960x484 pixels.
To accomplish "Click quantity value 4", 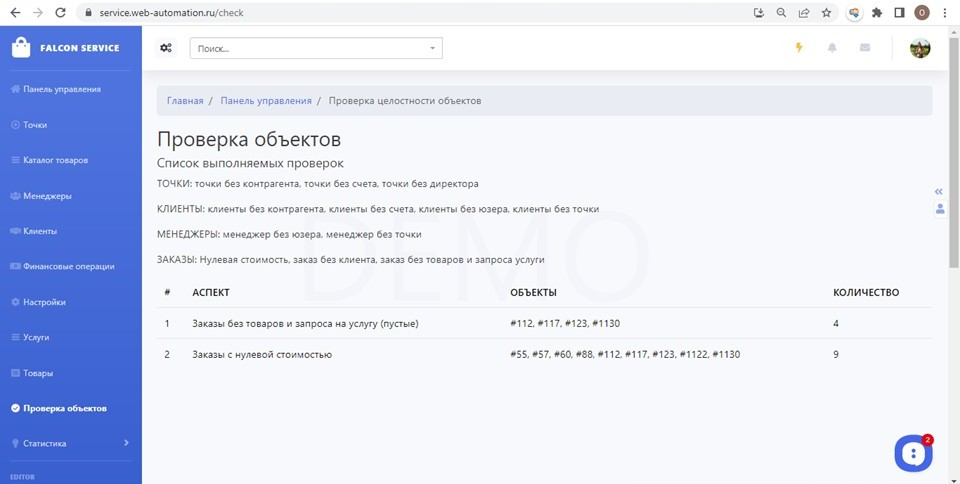I will (x=836, y=323).
